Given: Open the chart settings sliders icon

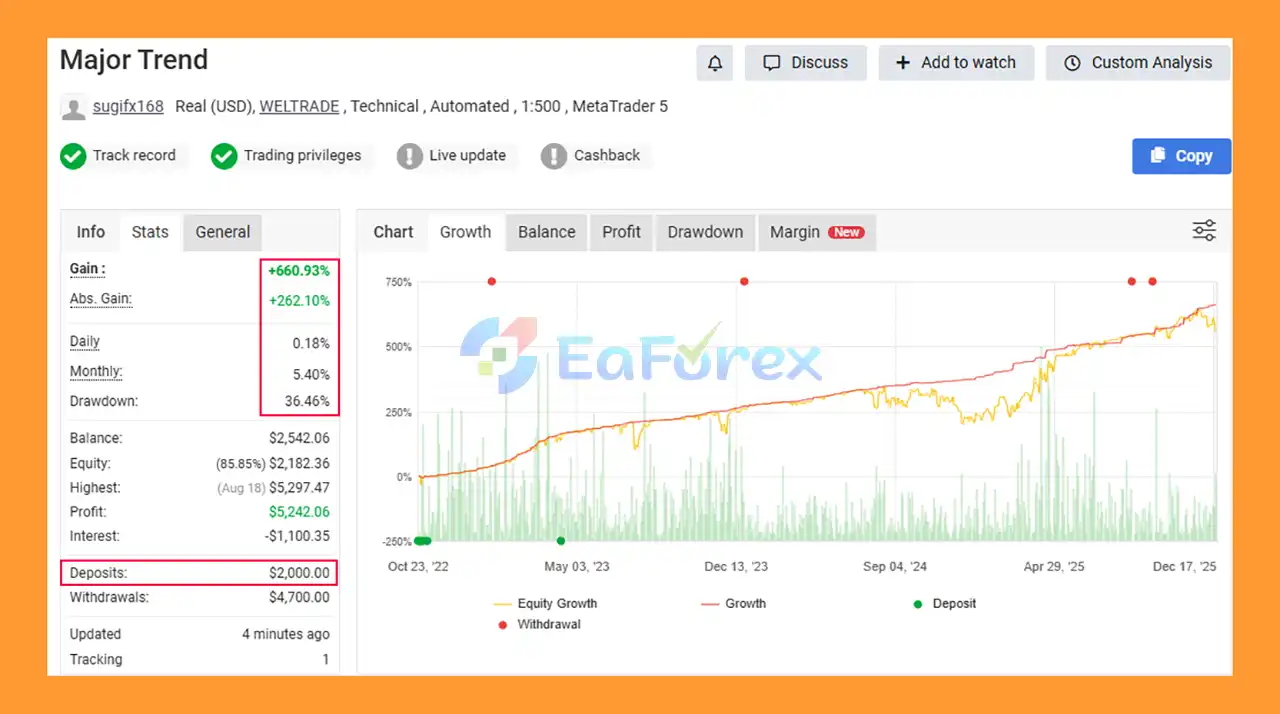Looking at the screenshot, I should 1204,231.
